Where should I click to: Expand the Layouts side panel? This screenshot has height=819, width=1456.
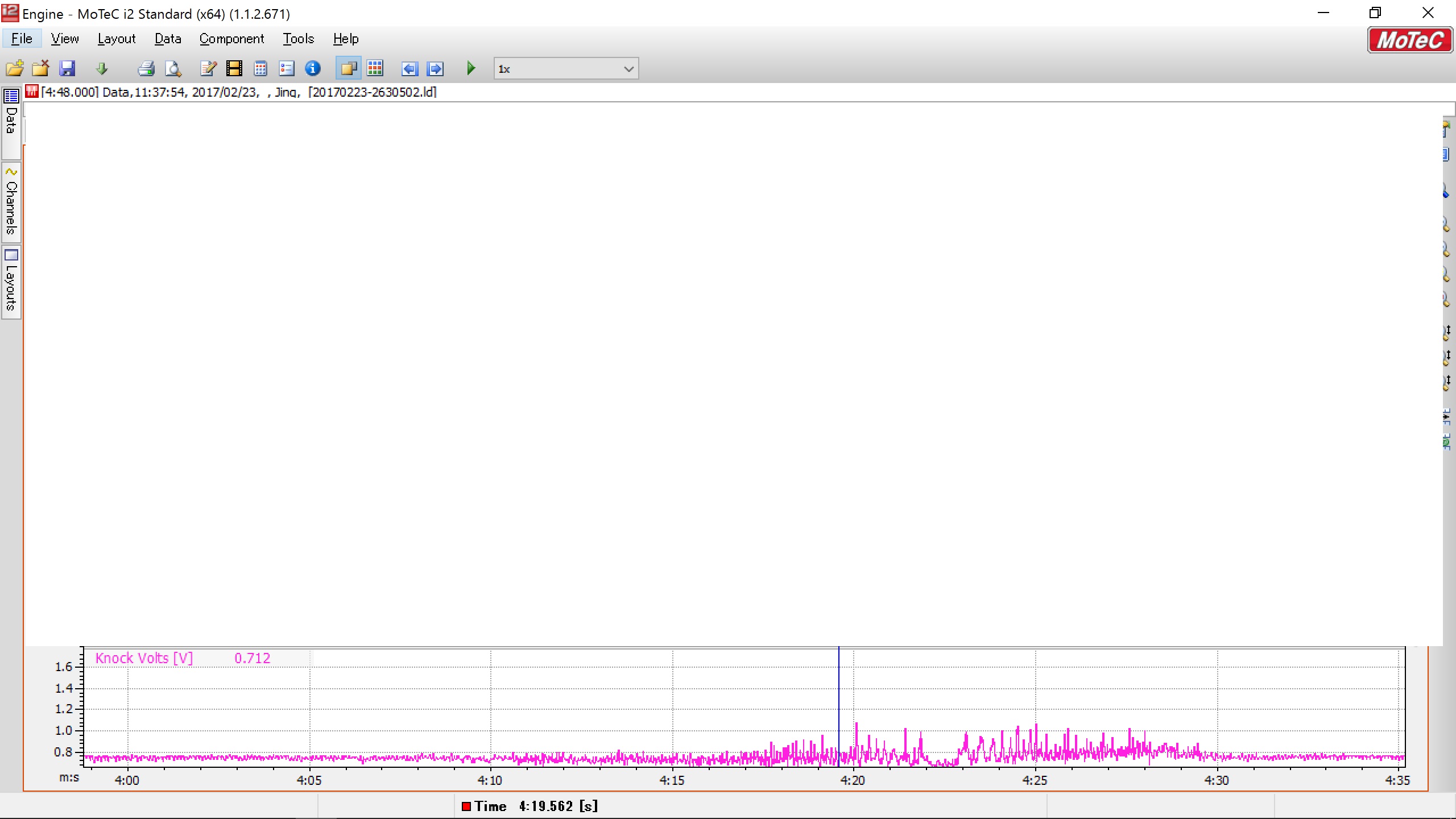click(x=11, y=282)
